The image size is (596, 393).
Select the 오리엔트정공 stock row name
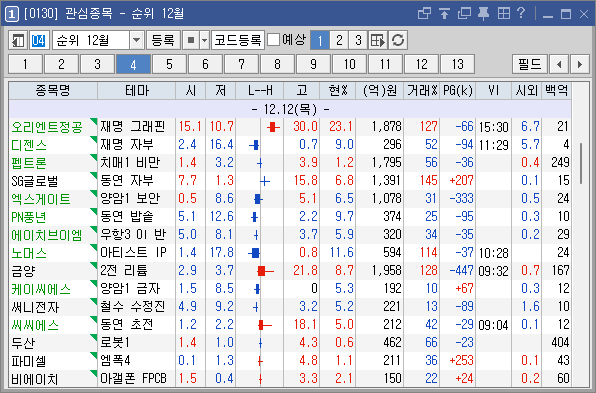coord(47,127)
